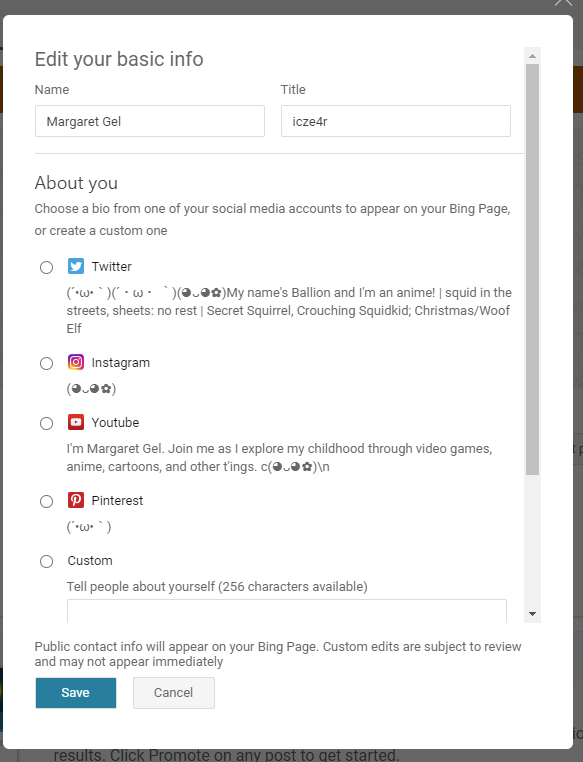
Task: Click the Twitter bio description text
Action: click(x=289, y=311)
